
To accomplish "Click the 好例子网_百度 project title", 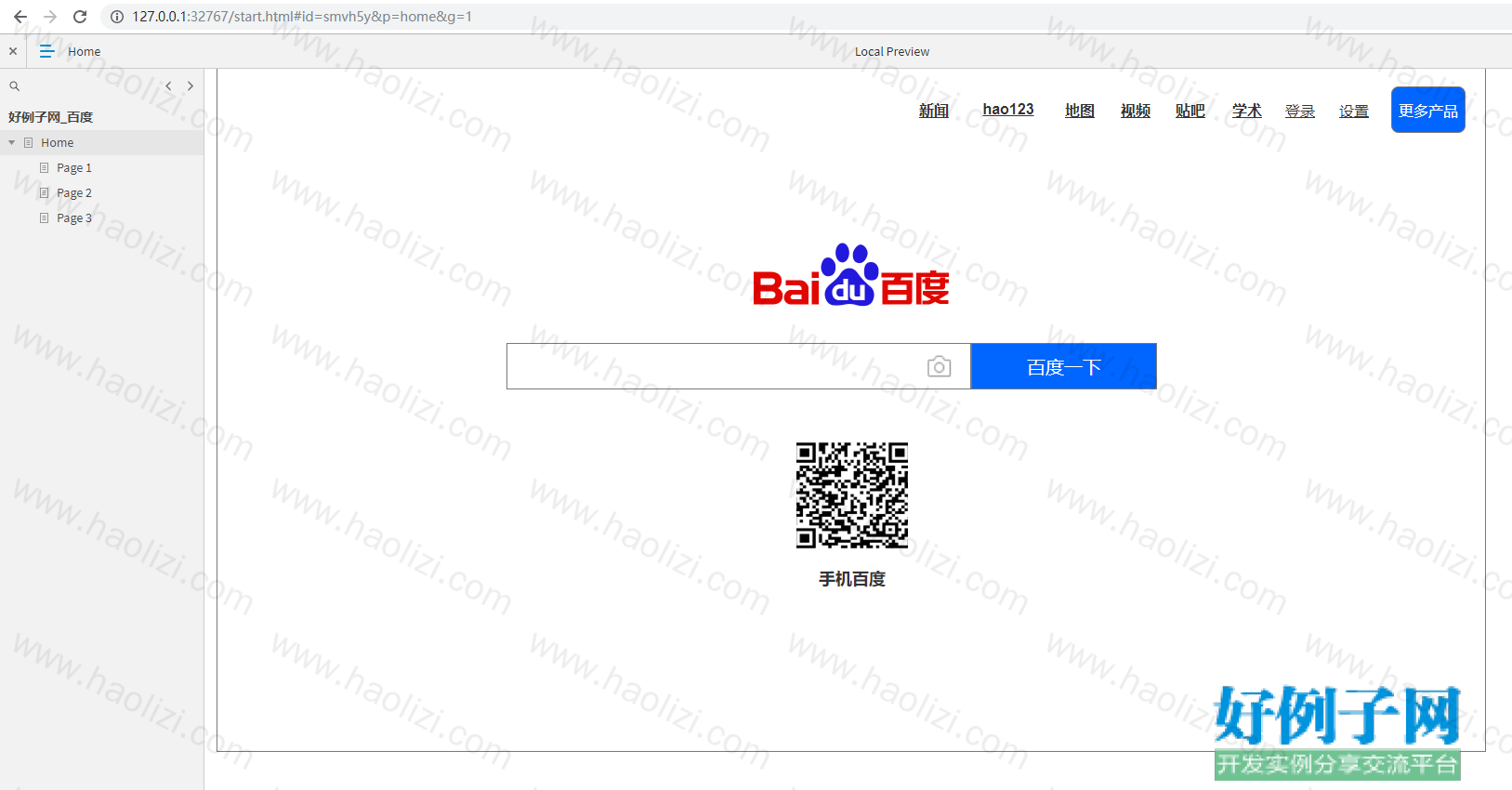I will (51, 117).
